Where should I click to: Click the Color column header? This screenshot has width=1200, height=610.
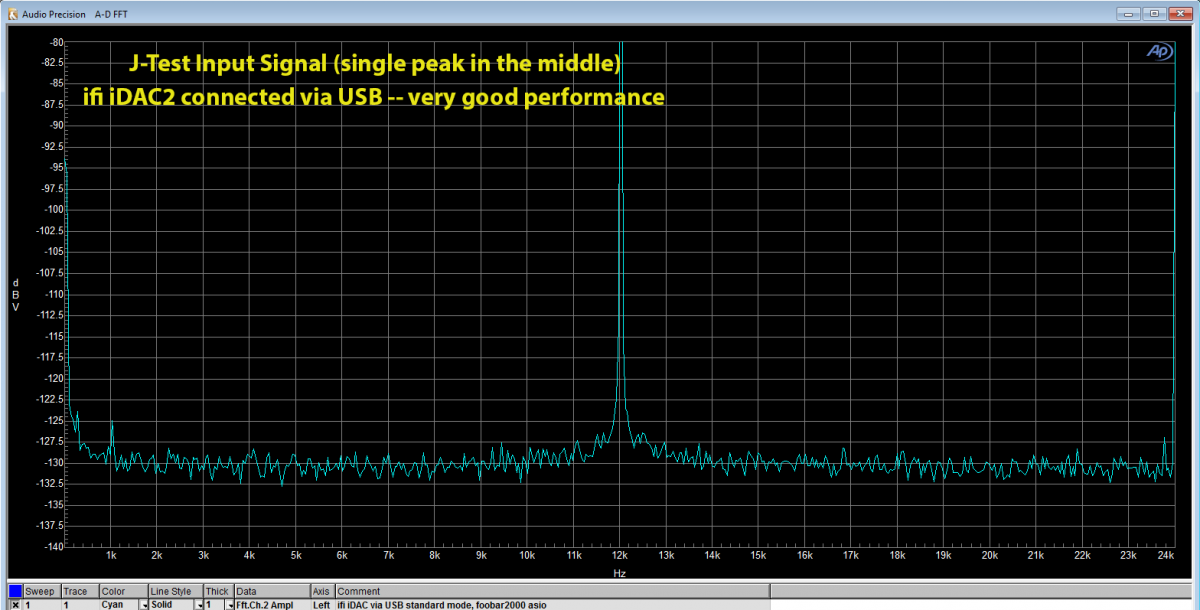(123, 591)
